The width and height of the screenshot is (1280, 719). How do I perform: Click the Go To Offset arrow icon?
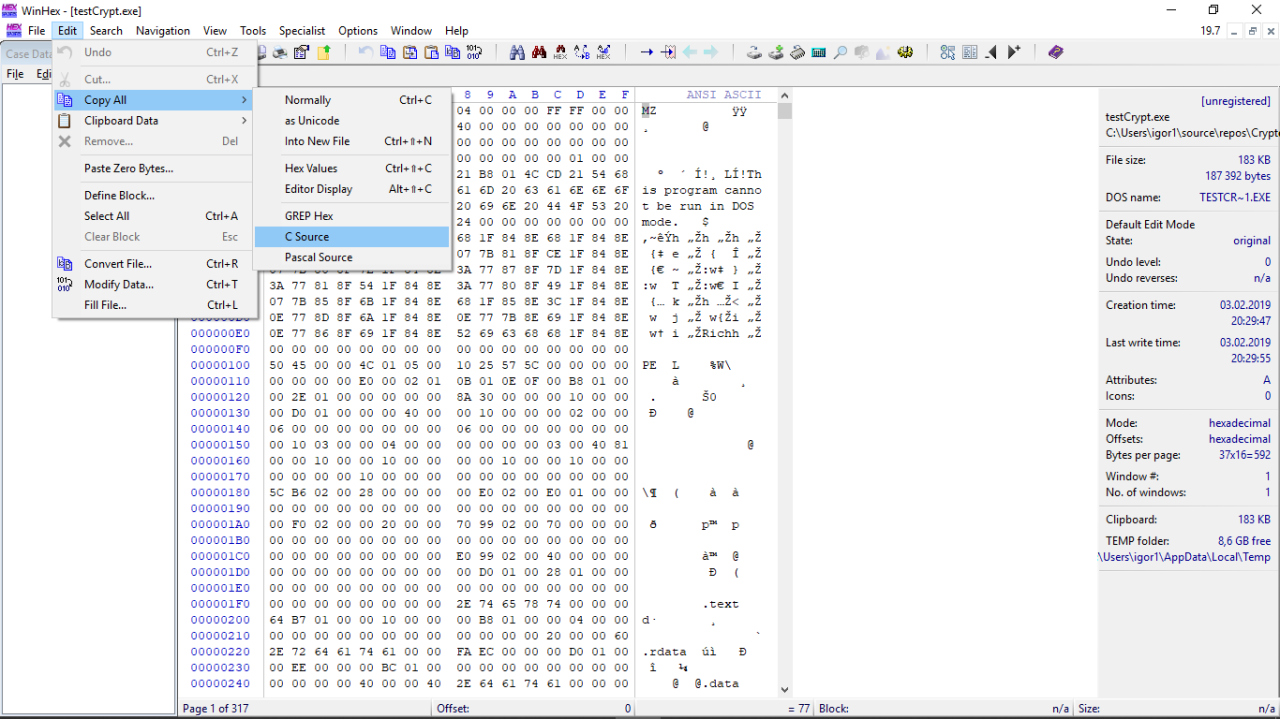click(646, 53)
